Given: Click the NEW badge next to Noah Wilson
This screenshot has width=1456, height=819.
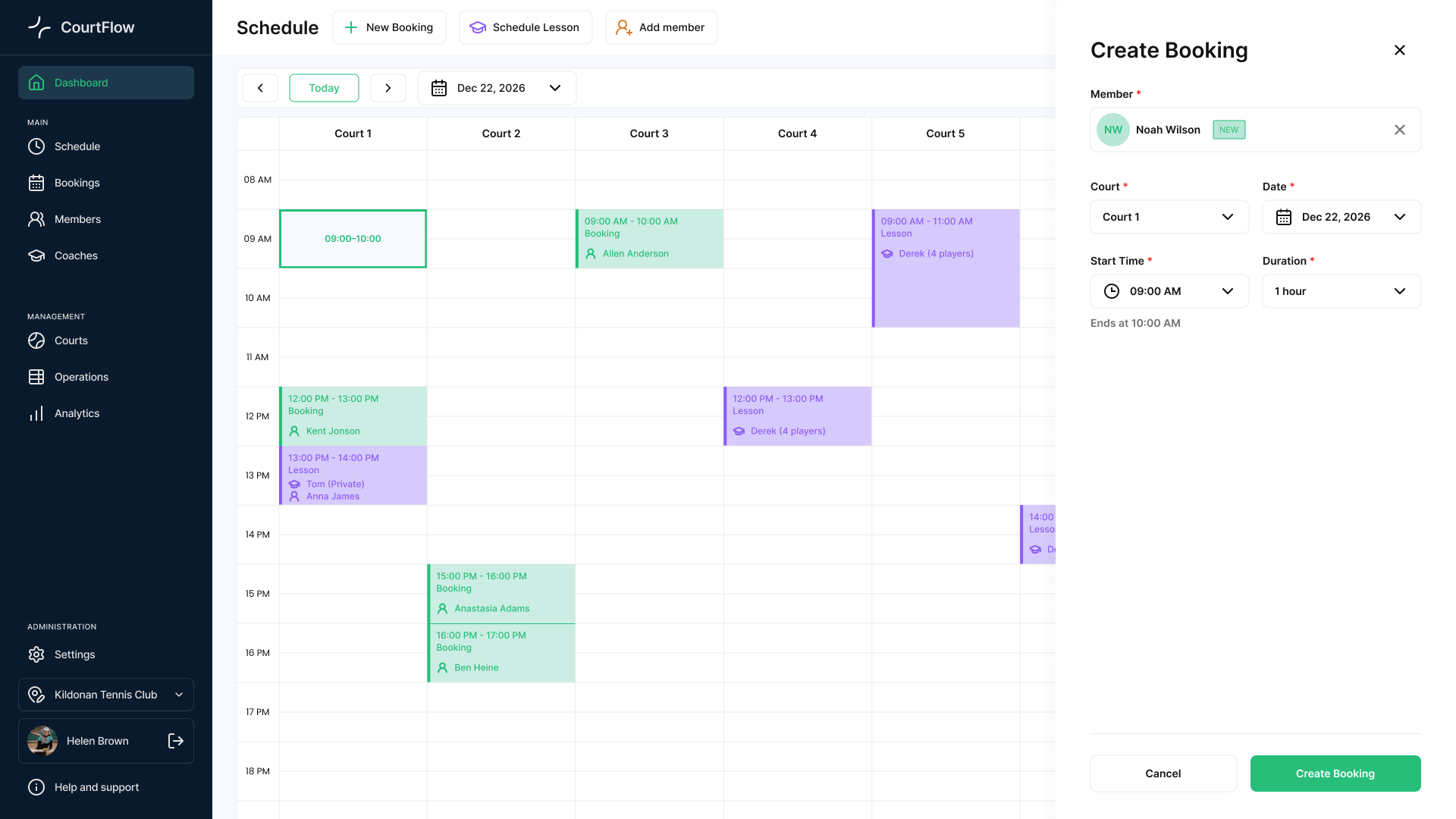Looking at the screenshot, I should tap(1228, 130).
